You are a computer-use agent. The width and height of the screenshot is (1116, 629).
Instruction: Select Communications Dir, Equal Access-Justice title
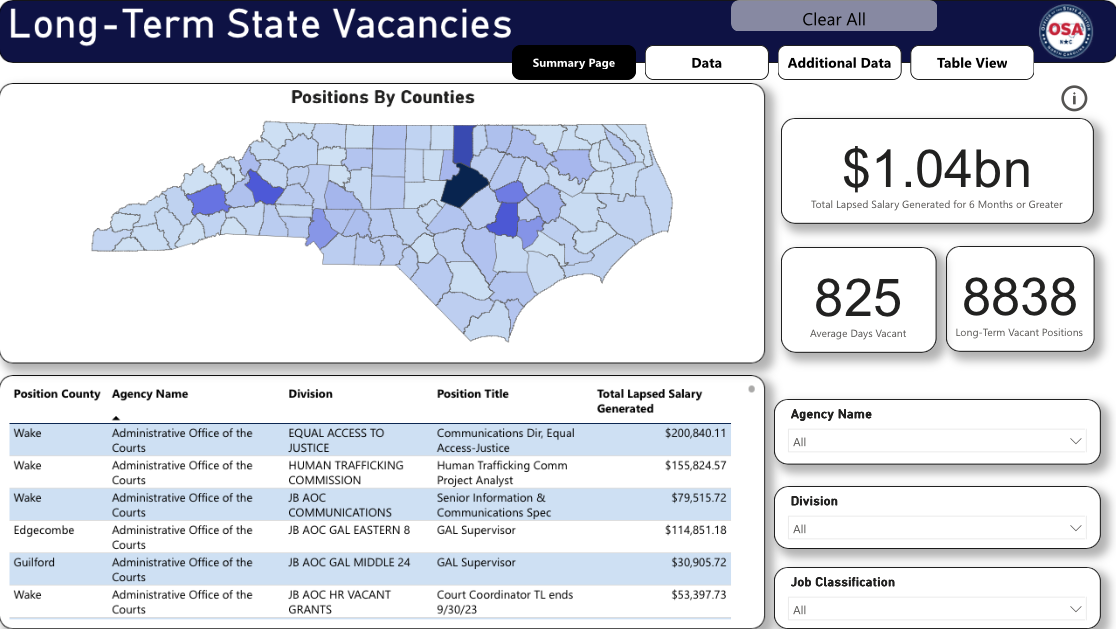click(x=505, y=440)
